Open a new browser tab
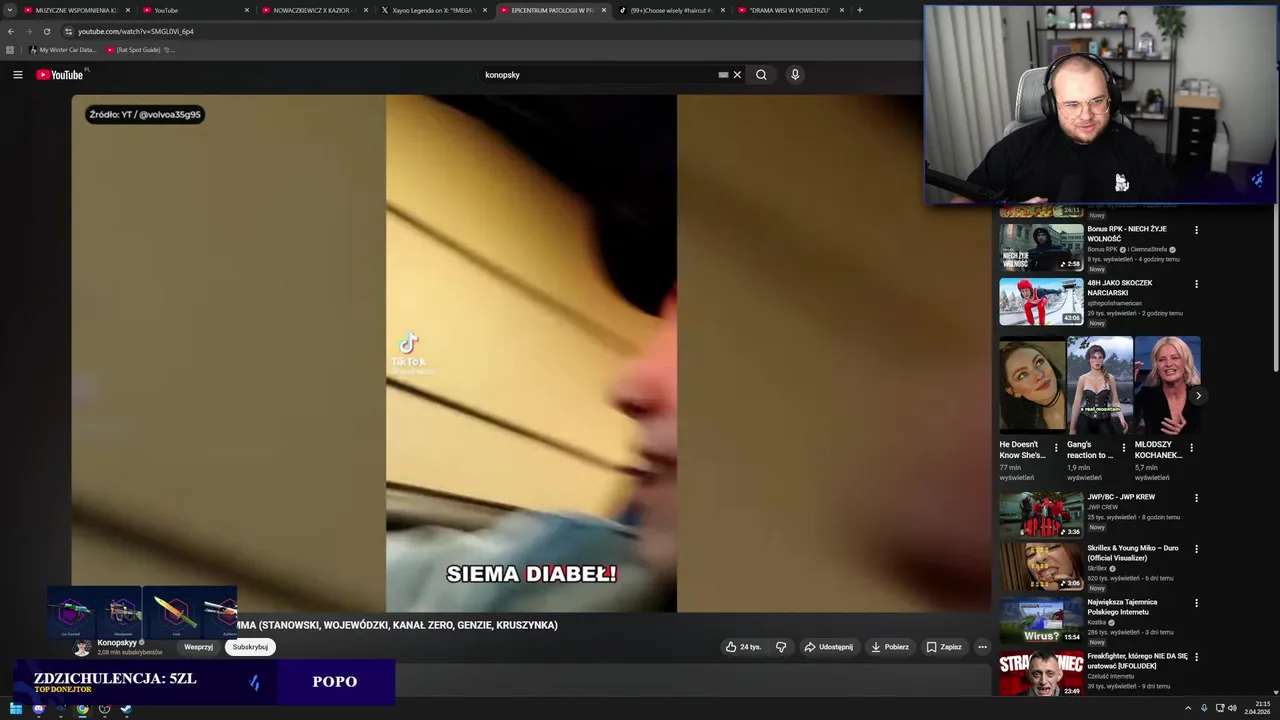Image resolution: width=1280 pixels, height=720 pixels. click(860, 10)
